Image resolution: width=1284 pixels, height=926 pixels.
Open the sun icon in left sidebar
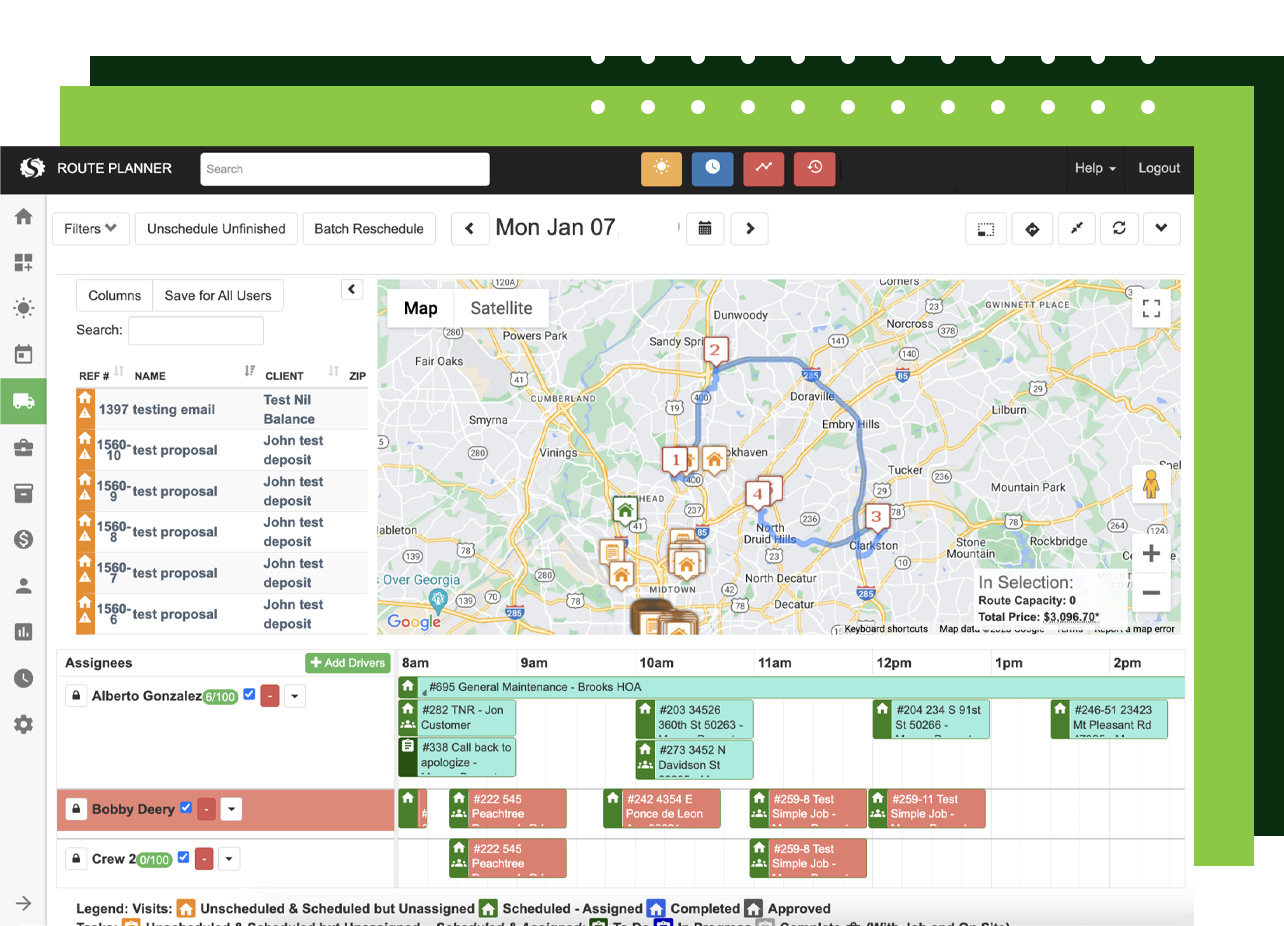tap(23, 308)
